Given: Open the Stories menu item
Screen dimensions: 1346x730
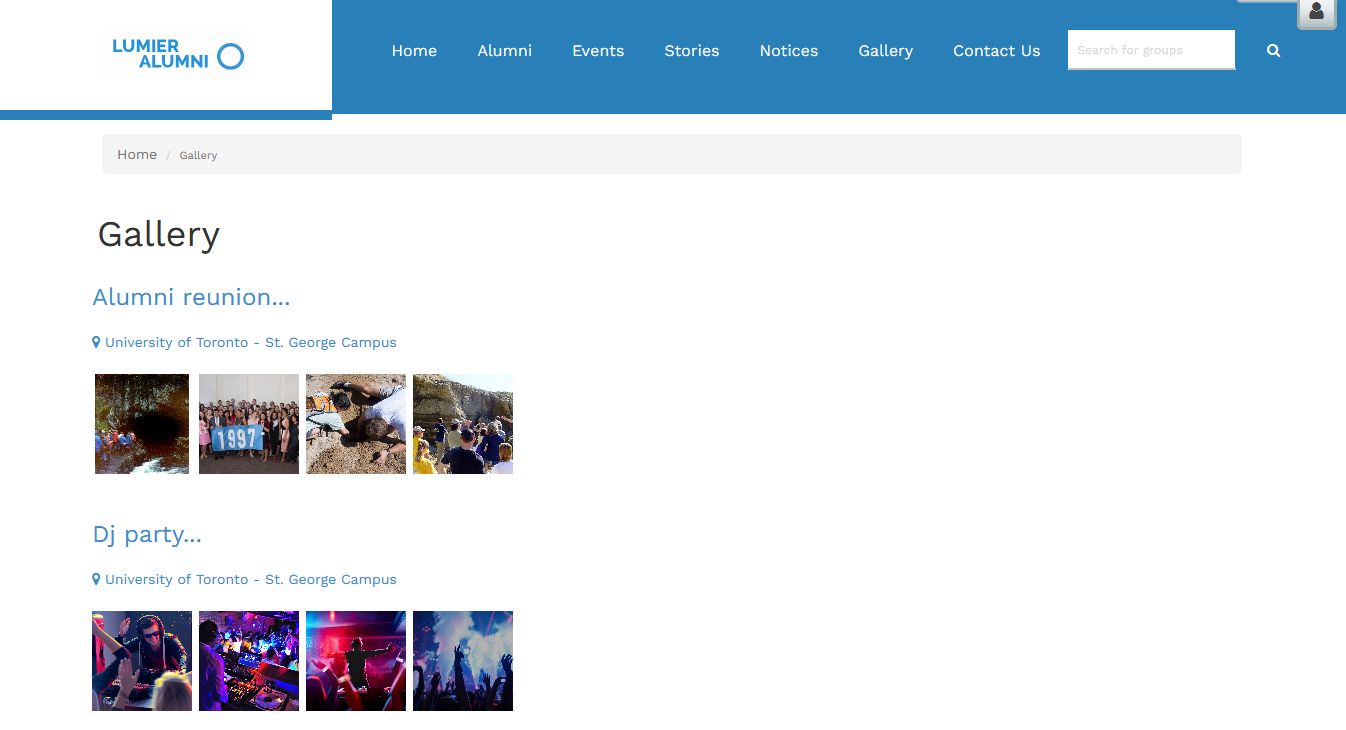Looking at the screenshot, I should [x=692, y=51].
